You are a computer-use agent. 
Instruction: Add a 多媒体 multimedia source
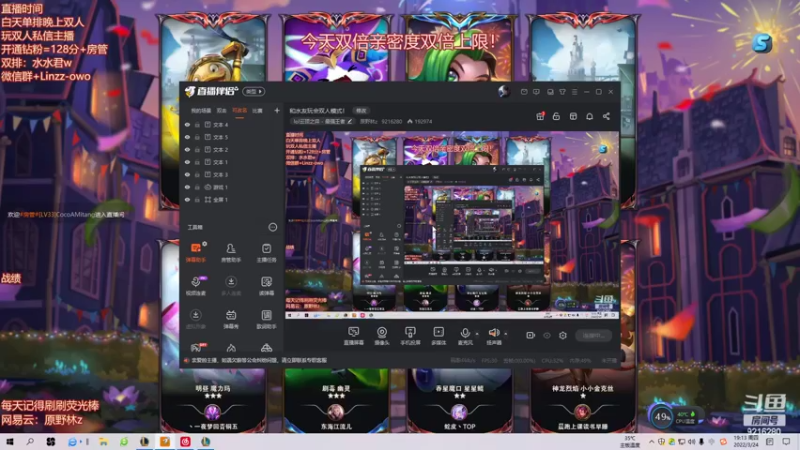click(438, 336)
